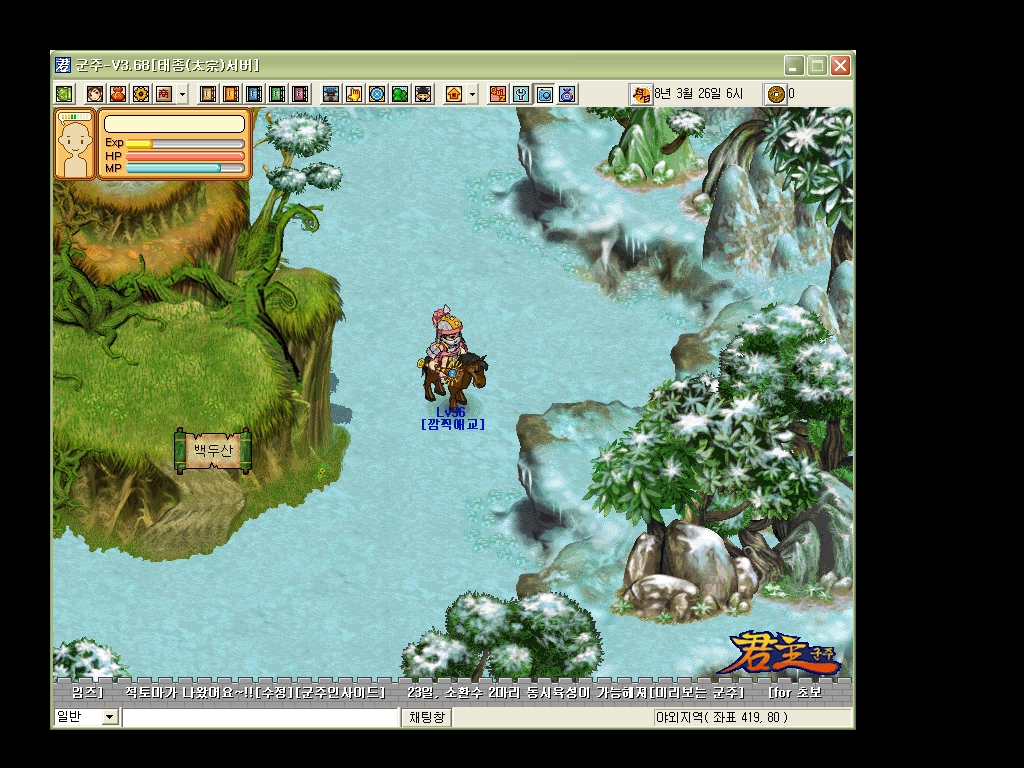The image size is (1024, 768).
Task: Click the calendar icon beside the date
Action: click(640, 94)
